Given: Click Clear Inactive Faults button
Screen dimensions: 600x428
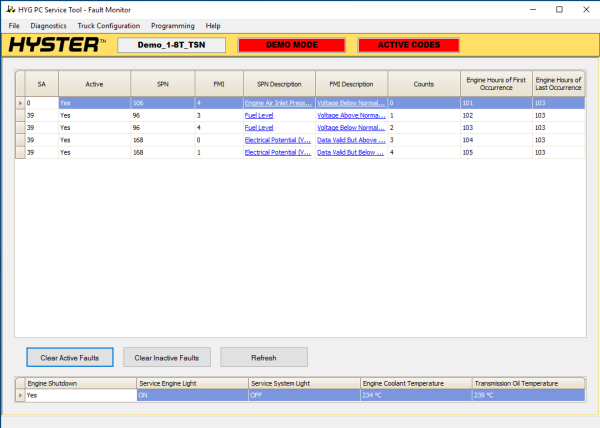Looking at the screenshot, I should tap(167, 357).
